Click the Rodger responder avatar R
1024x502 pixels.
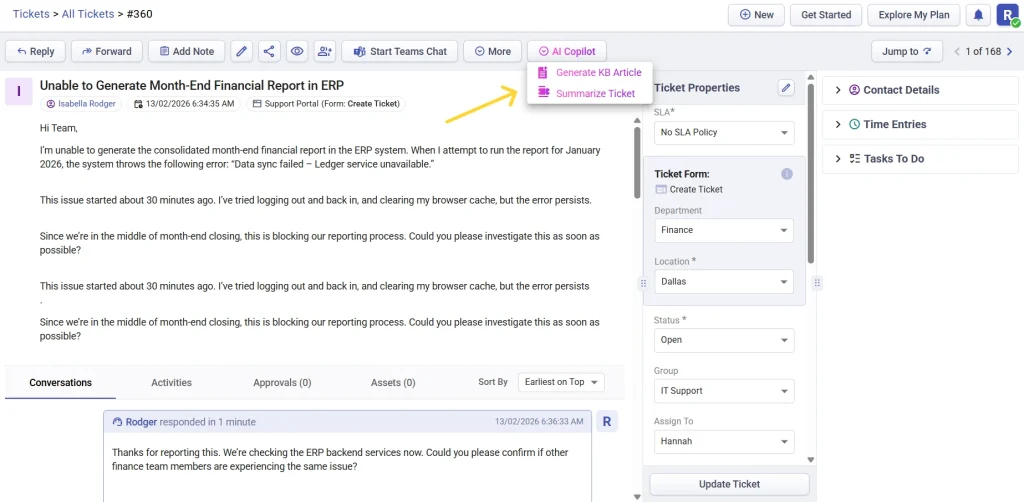[x=607, y=422]
